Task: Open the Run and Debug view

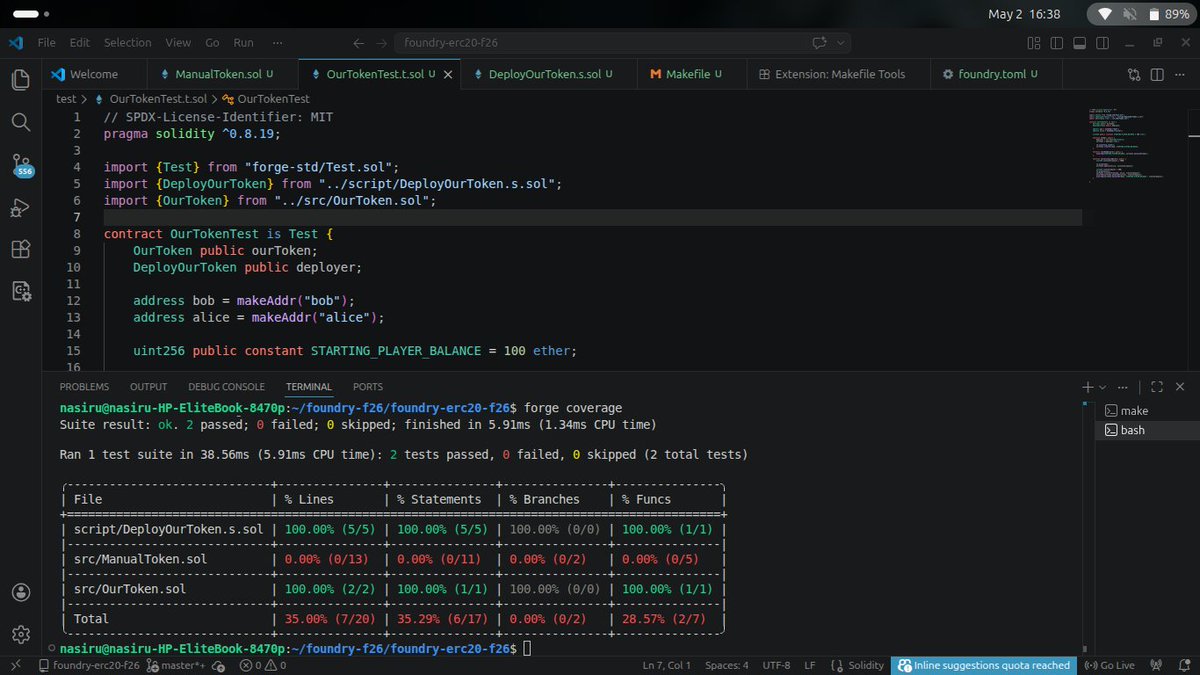Action: (x=20, y=207)
